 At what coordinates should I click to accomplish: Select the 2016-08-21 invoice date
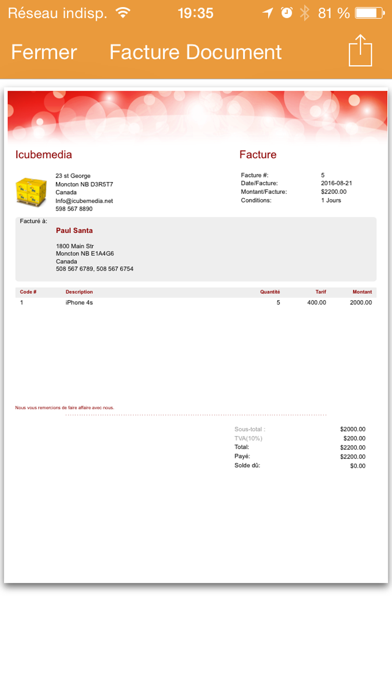pos(337,183)
